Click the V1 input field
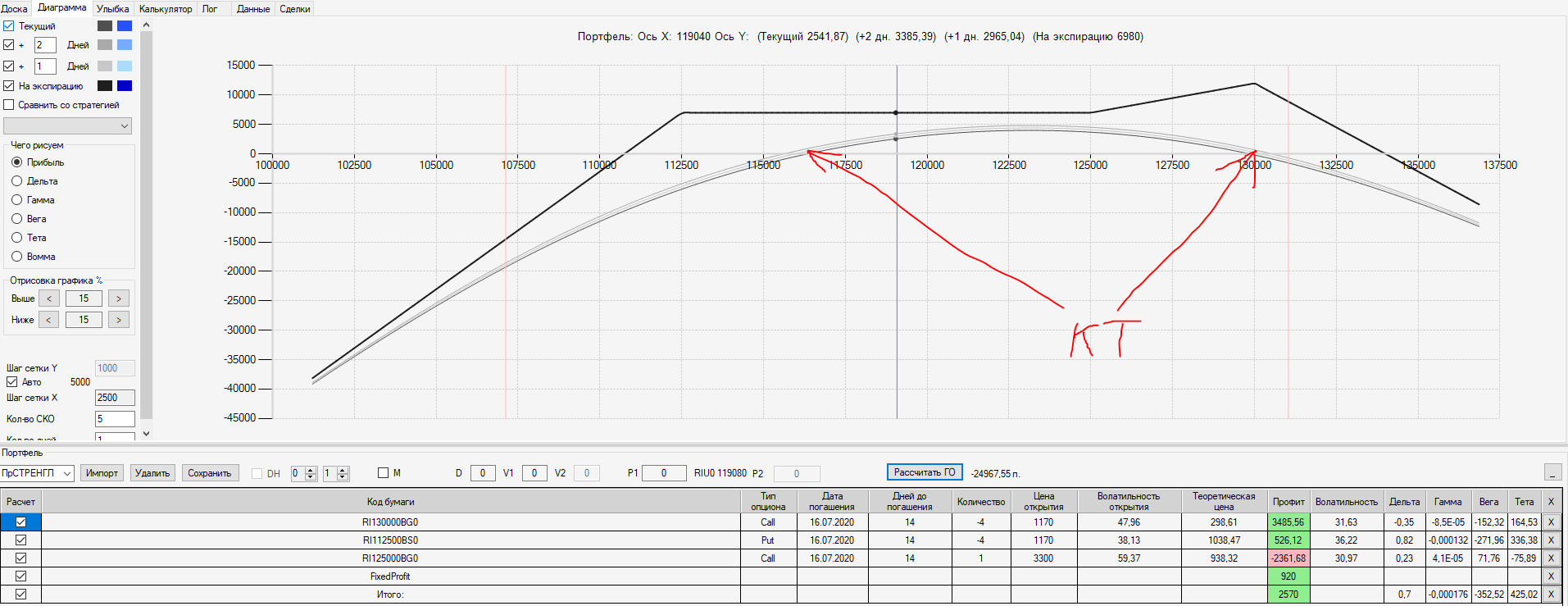This screenshot has height=606, width=1568. point(534,473)
